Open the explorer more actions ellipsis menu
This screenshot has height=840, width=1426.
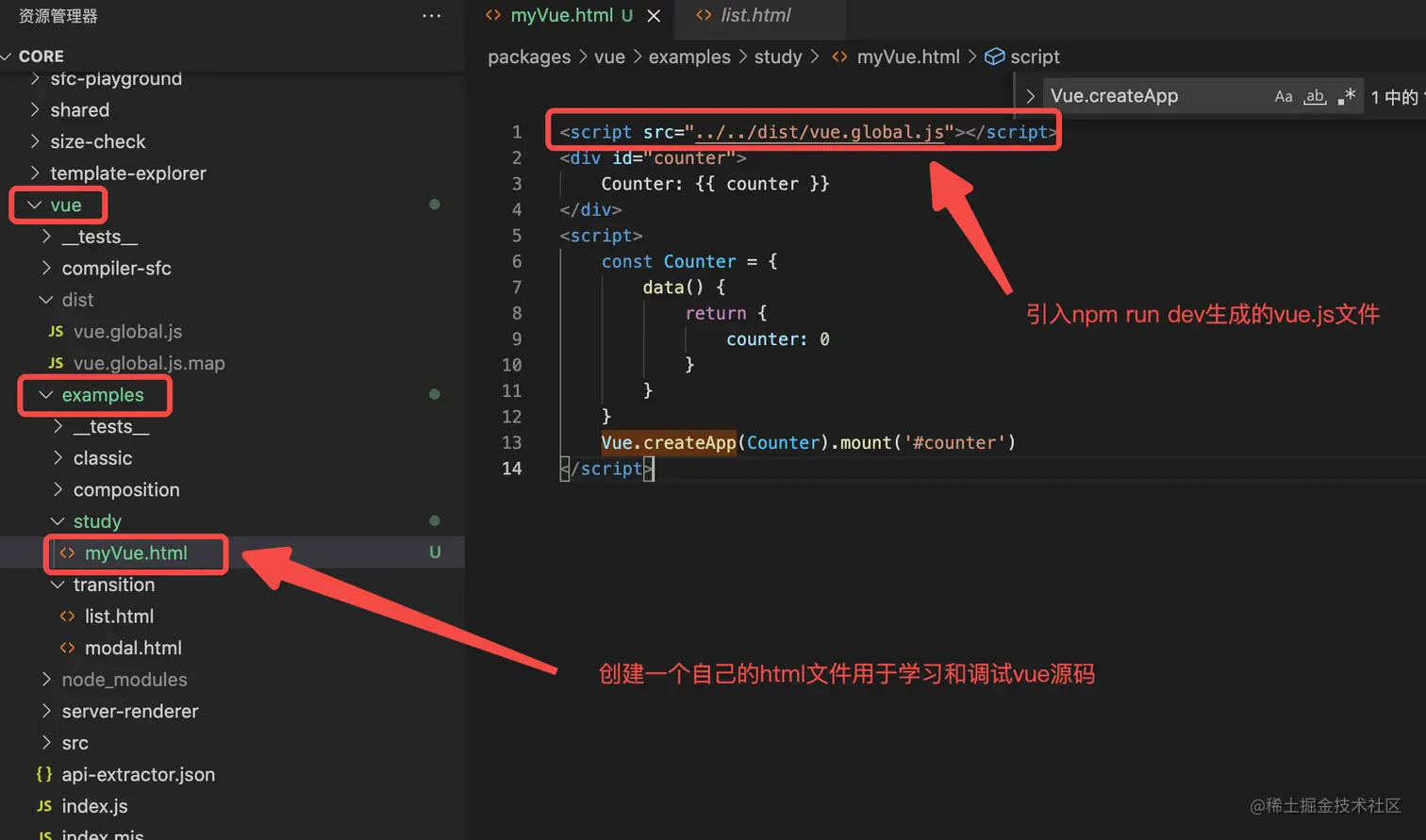[x=431, y=16]
